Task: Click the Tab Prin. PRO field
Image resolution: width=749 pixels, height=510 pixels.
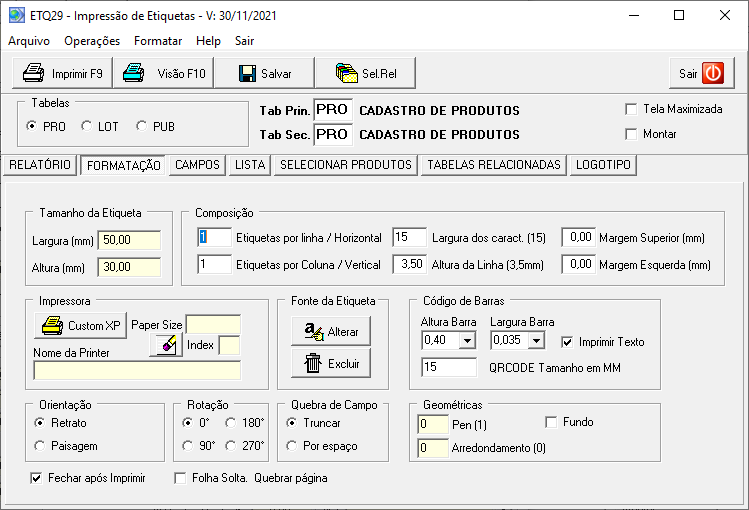Action: pyautogui.click(x=333, y=110)
